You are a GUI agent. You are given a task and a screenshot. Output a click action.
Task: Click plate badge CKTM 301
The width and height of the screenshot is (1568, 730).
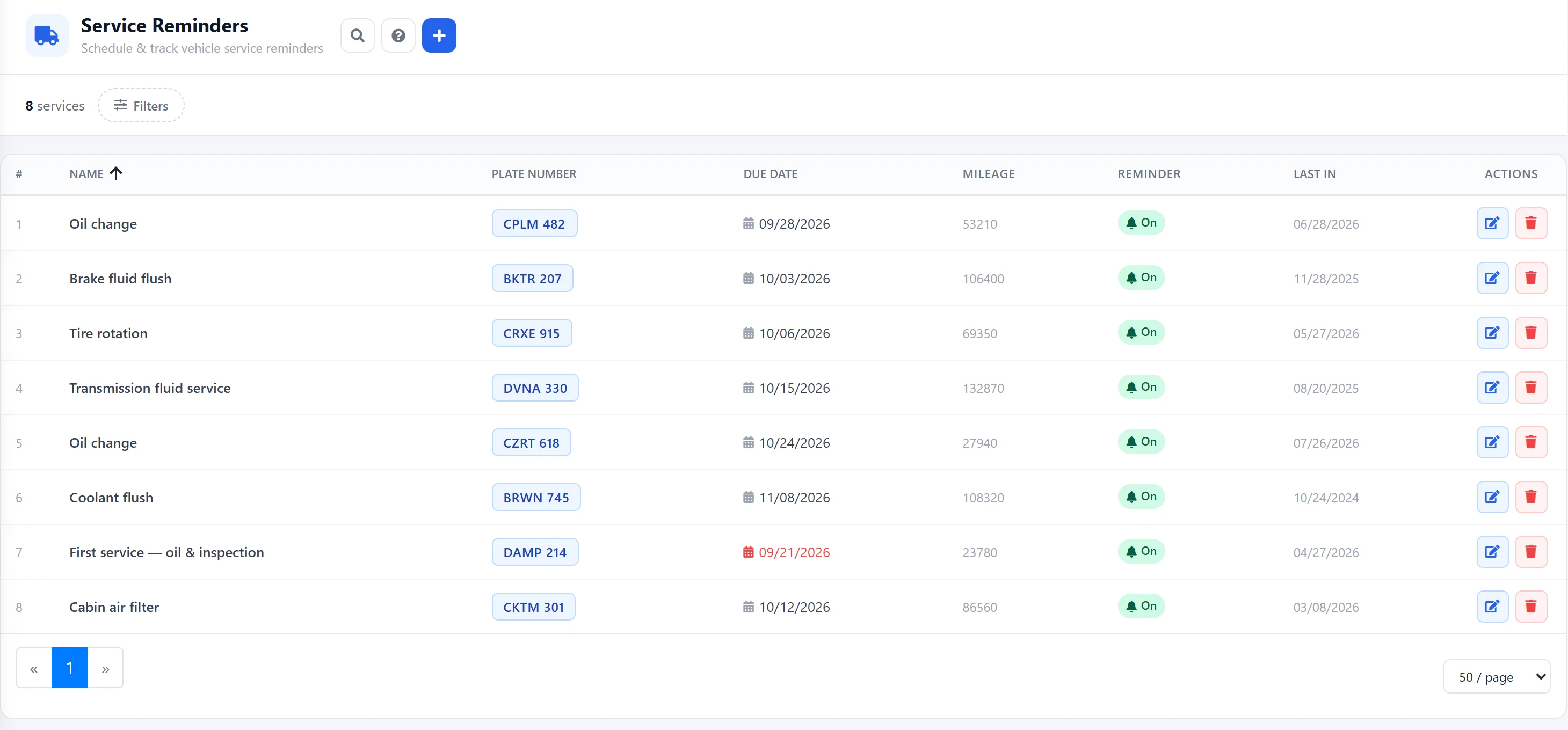click(533, 607)
